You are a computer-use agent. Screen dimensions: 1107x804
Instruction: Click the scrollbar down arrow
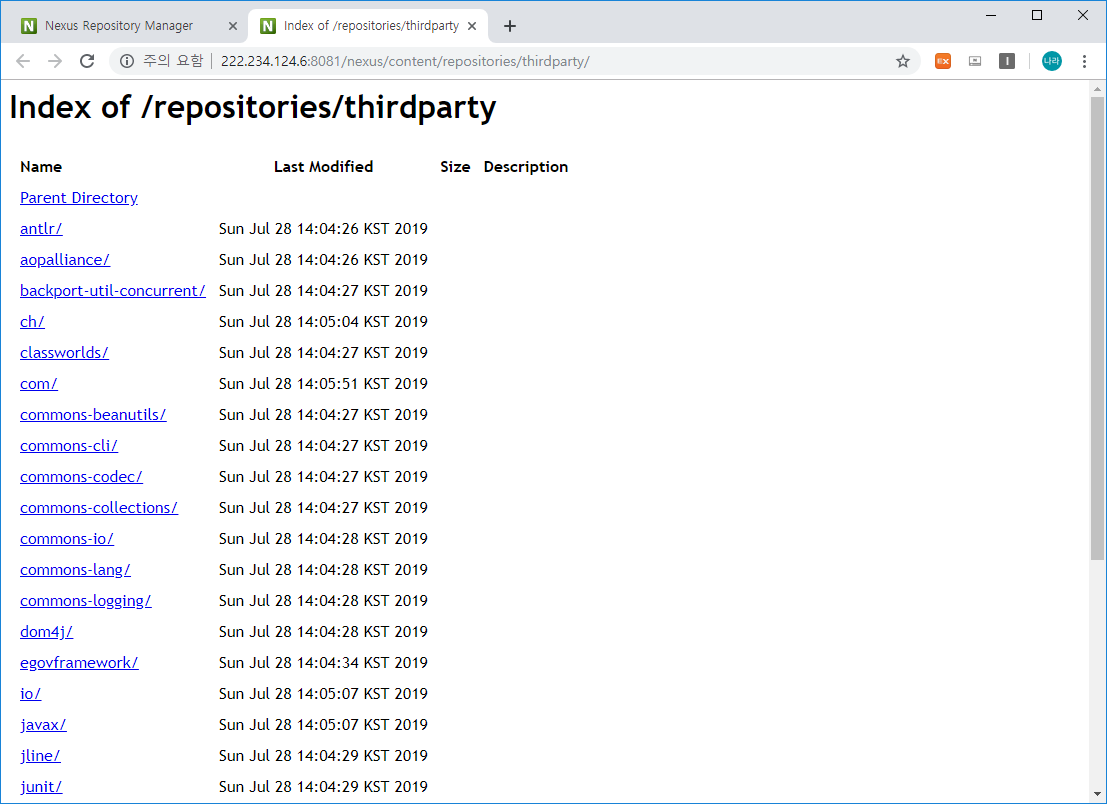click(1097, 794)
